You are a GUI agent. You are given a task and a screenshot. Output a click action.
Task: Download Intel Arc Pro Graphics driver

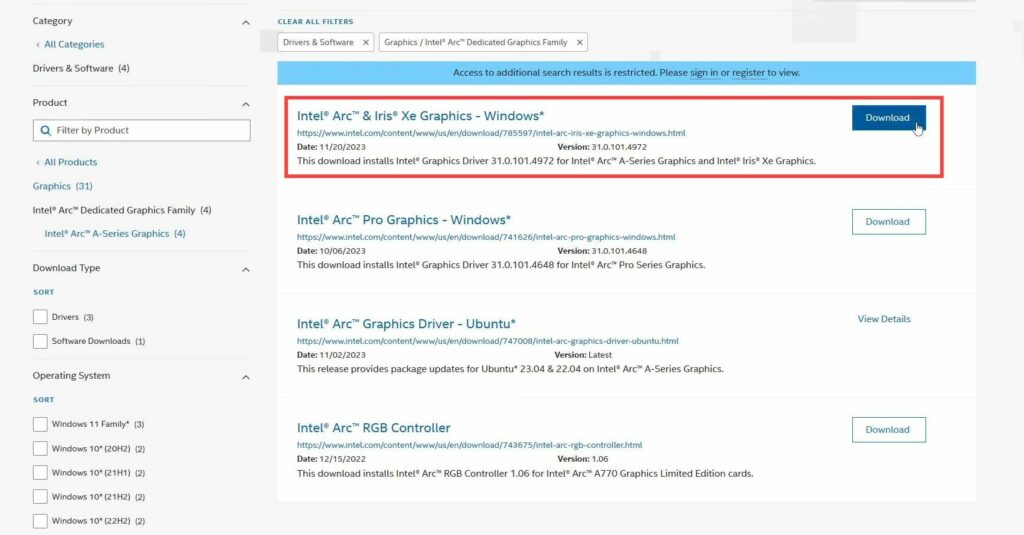pyautogui.click(x=888, y=222)
